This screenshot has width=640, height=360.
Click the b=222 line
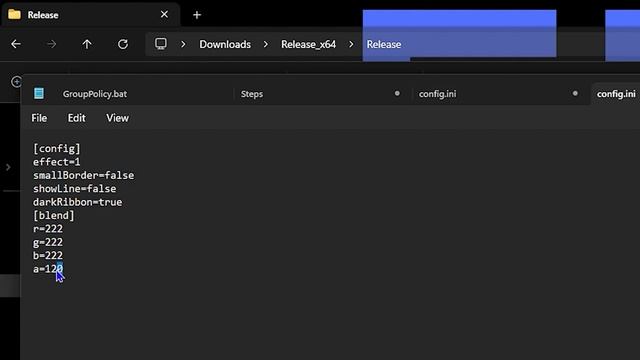pos(48,256)
